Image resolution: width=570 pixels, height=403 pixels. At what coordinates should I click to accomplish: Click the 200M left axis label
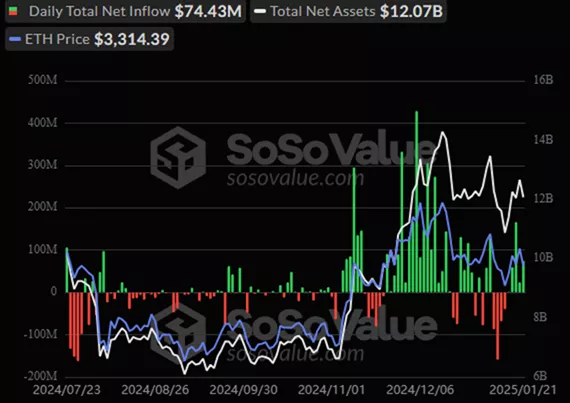(x=43, y=207)
